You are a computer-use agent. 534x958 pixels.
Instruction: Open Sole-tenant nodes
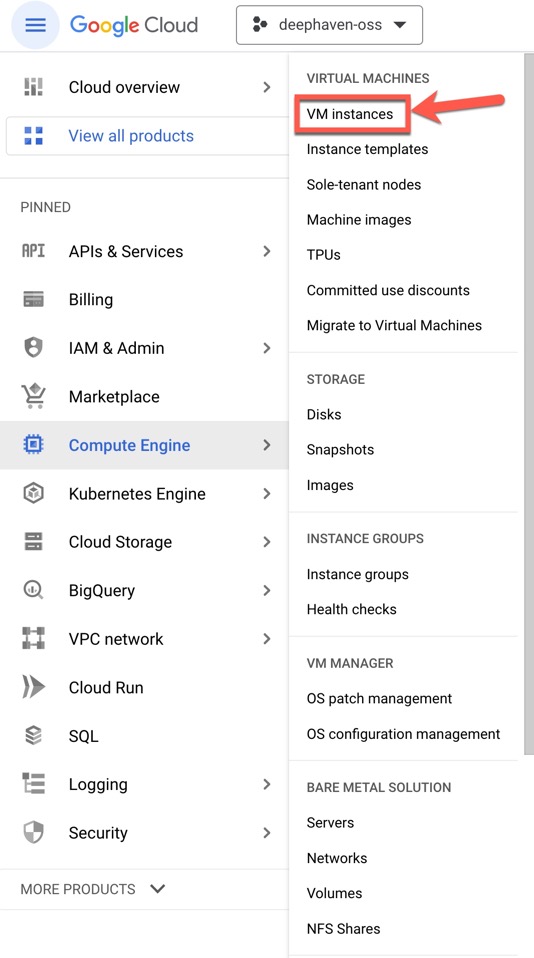[364, 185]
